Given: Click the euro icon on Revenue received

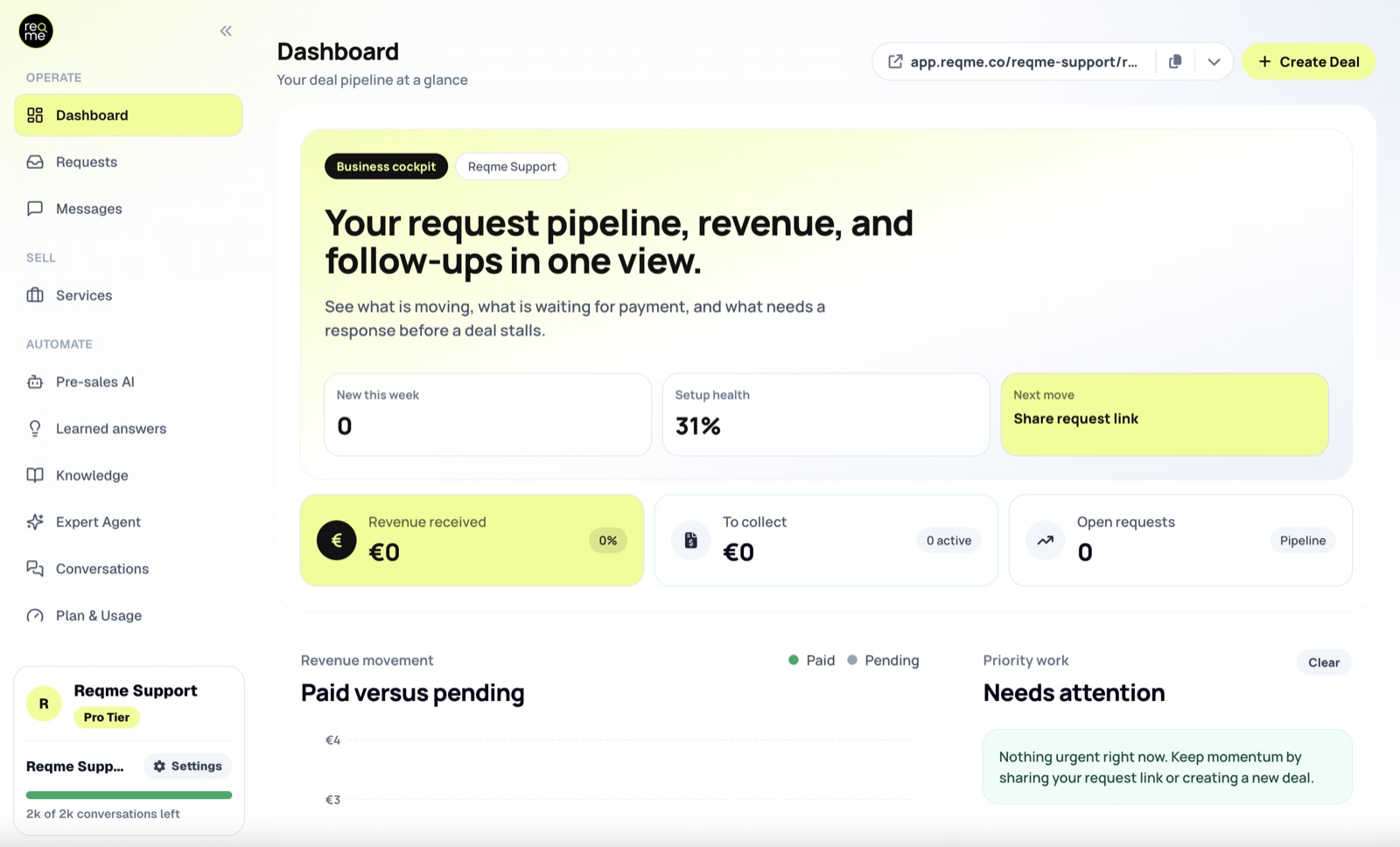Looking at the screenshot, I should point(336,541).
